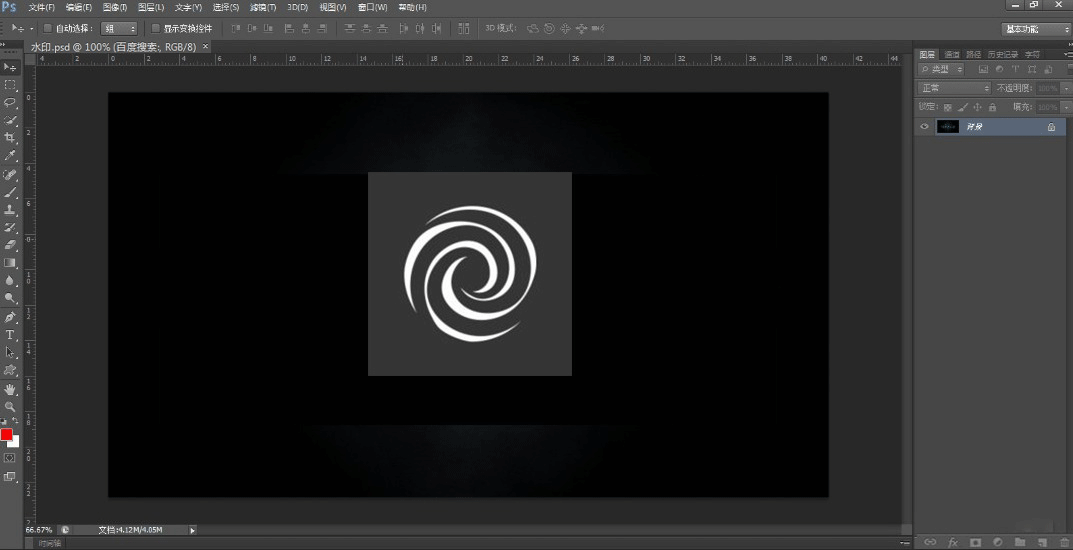The image size is (1073, 550).
Task: Toggle lock all padlock icon
Action: pyautogui.click(x=993, y=107)
